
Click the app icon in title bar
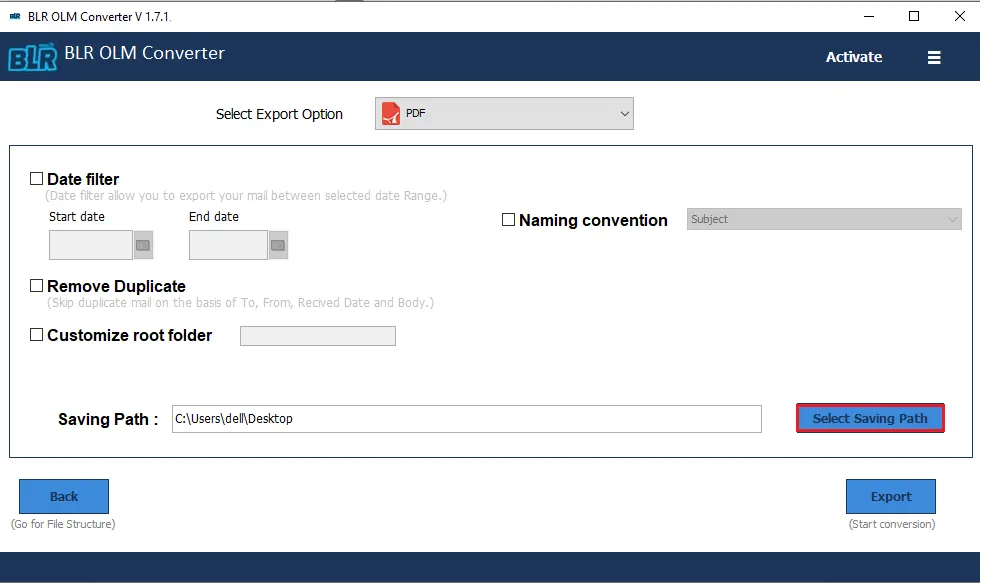(14, 16)
